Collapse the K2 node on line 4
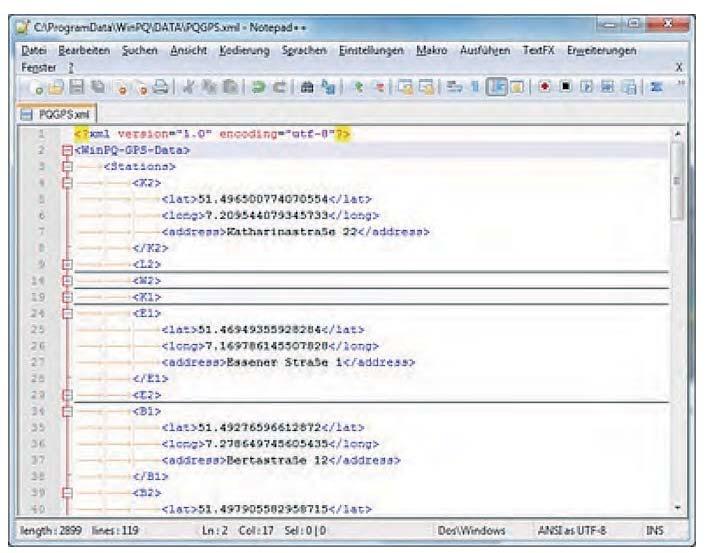The image size is (718, 553). 67,183
